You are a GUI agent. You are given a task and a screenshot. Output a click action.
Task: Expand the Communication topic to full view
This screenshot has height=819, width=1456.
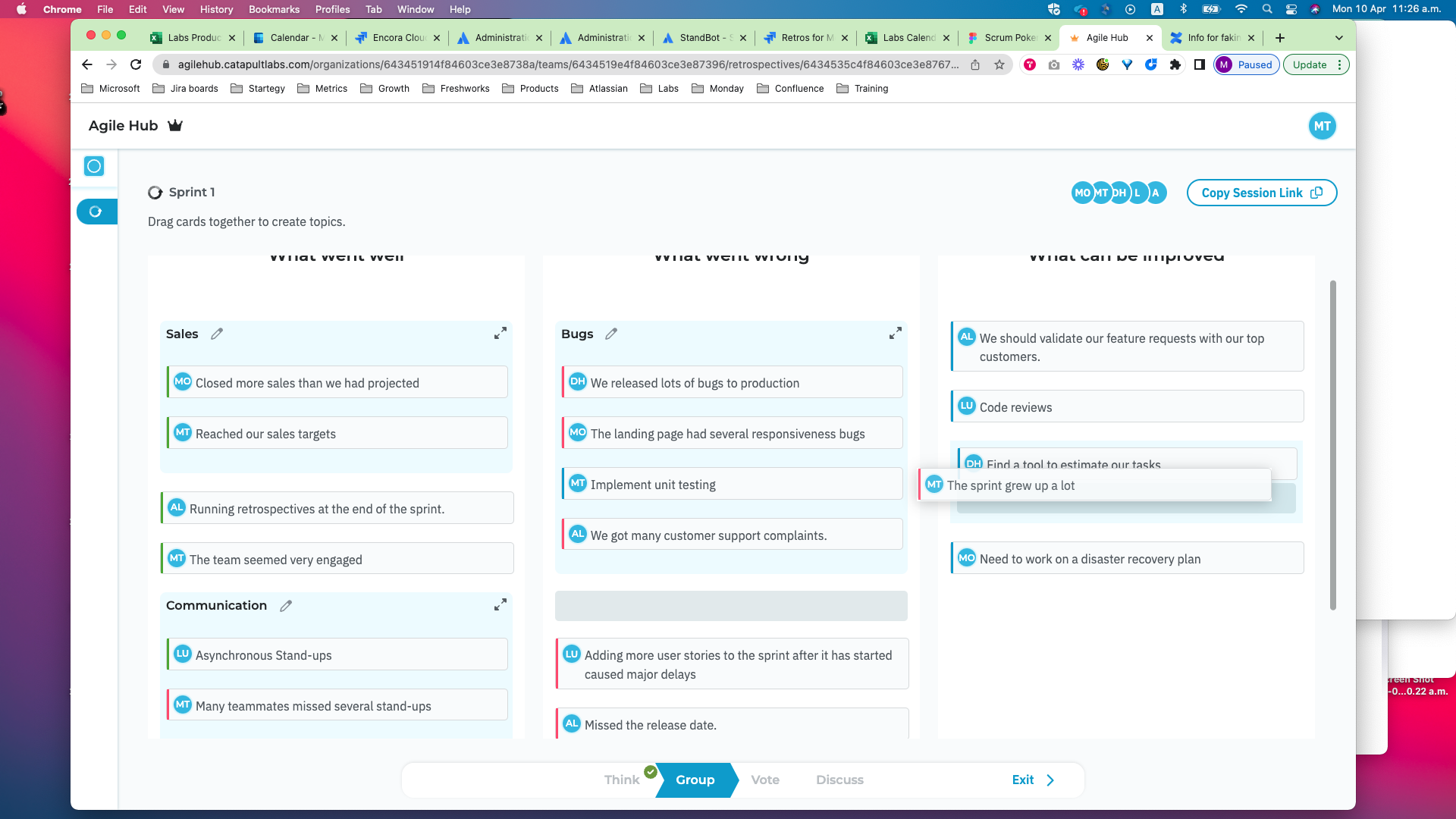tap(500, 604)
